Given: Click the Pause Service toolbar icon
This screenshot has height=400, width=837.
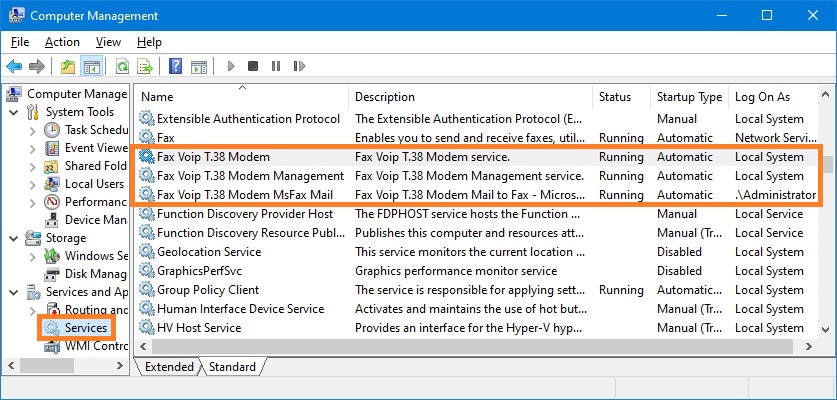Looking at the screenshot, I should click(x=276, y=66).
